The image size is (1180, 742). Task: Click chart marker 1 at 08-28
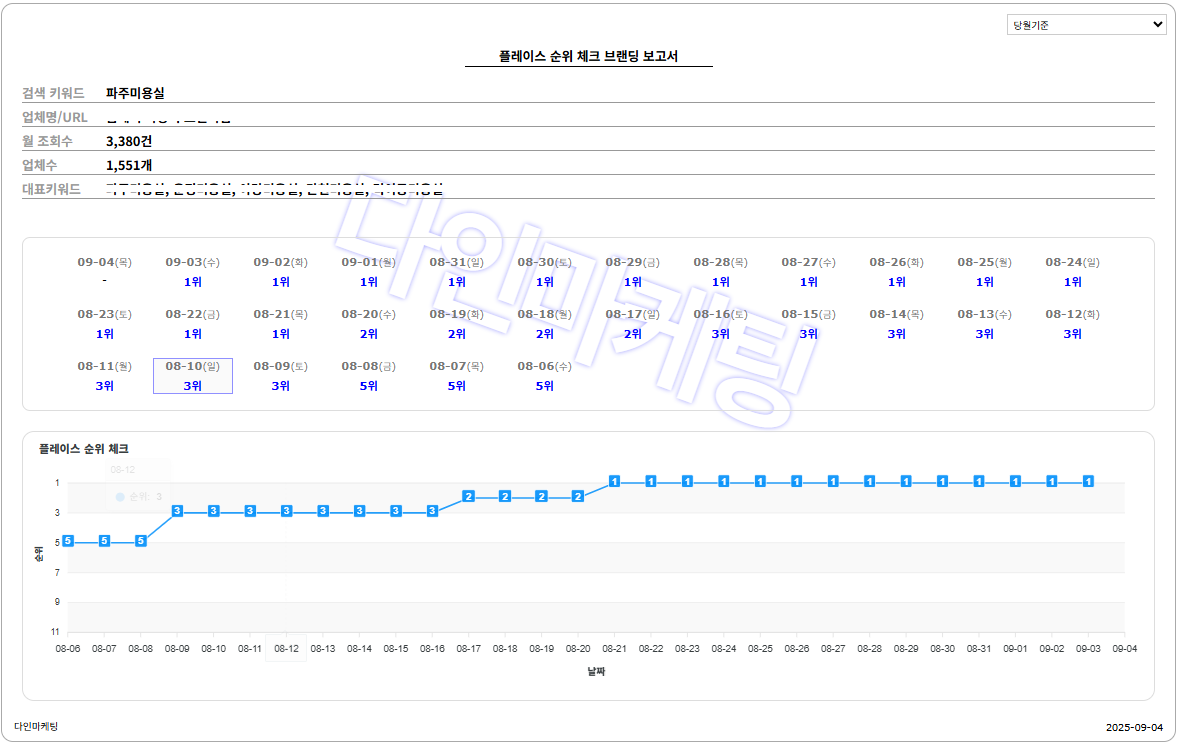869,481
